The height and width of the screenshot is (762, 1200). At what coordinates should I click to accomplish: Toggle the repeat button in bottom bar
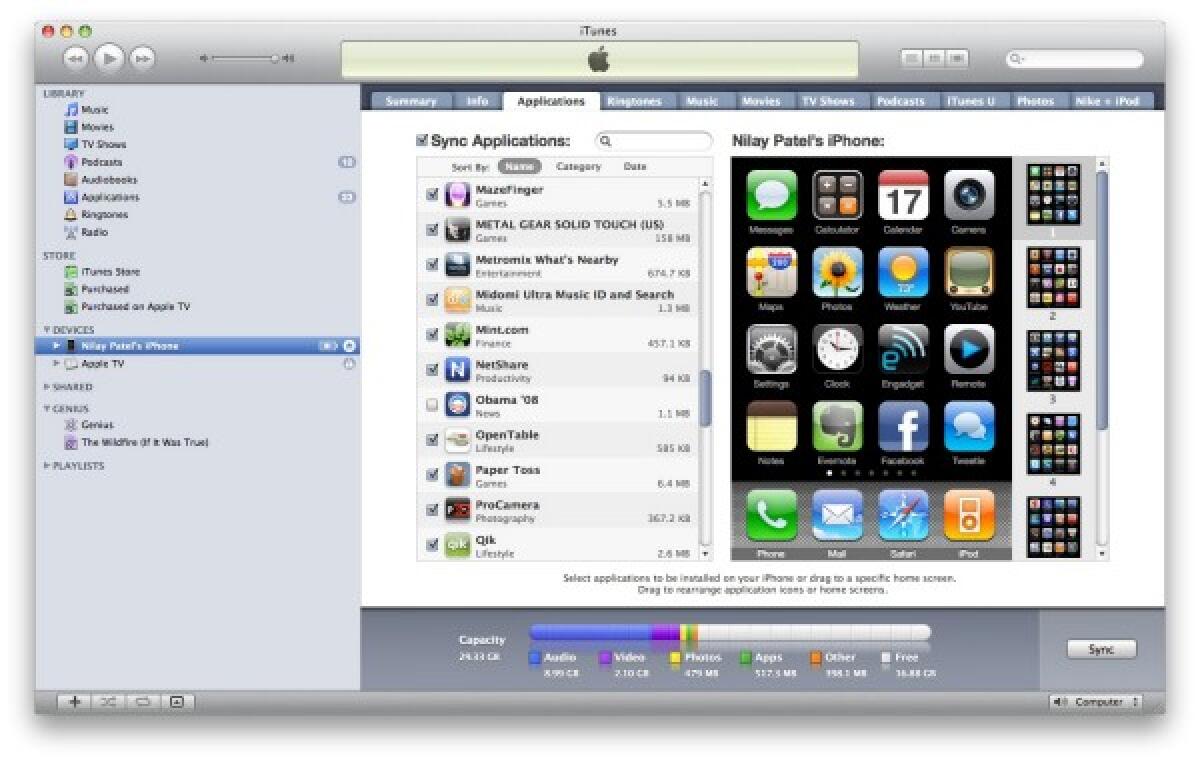click(x=142, y=702)
